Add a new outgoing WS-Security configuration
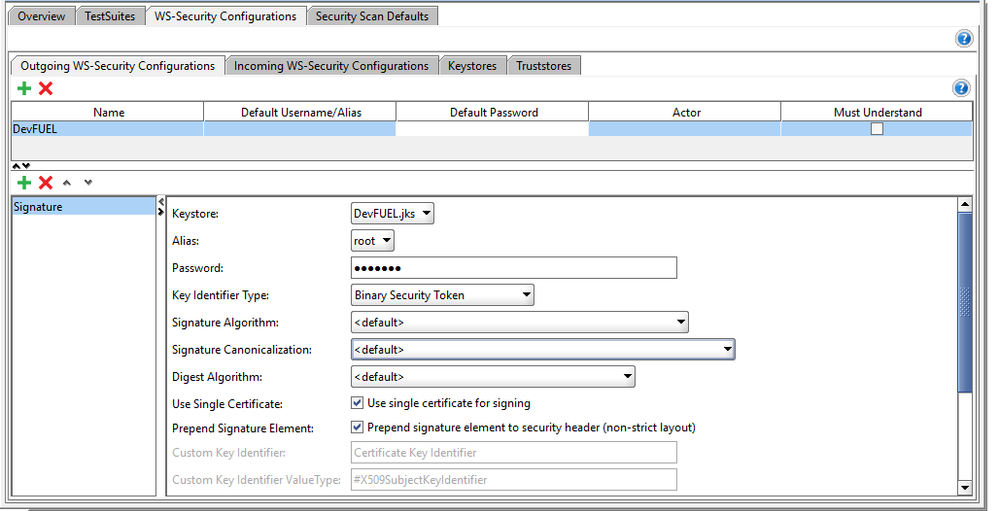The width and height of the screenshot is (999, 511). pos(24,89)
